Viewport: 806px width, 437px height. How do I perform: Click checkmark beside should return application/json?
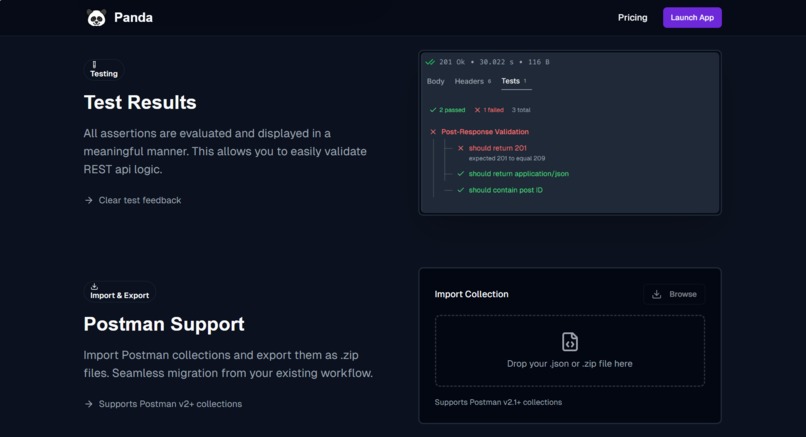point(461,174)
